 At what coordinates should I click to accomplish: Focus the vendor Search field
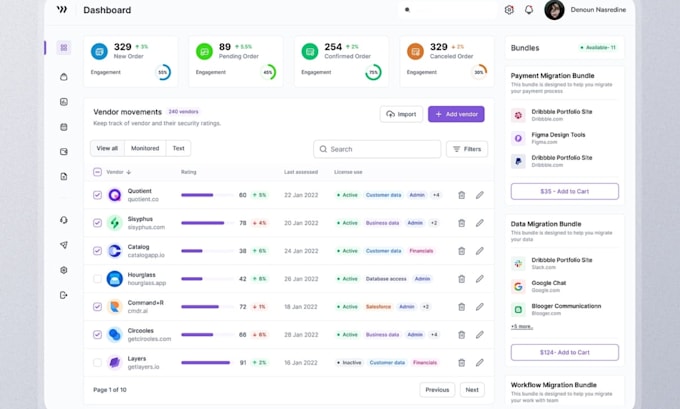coord(377,149)
